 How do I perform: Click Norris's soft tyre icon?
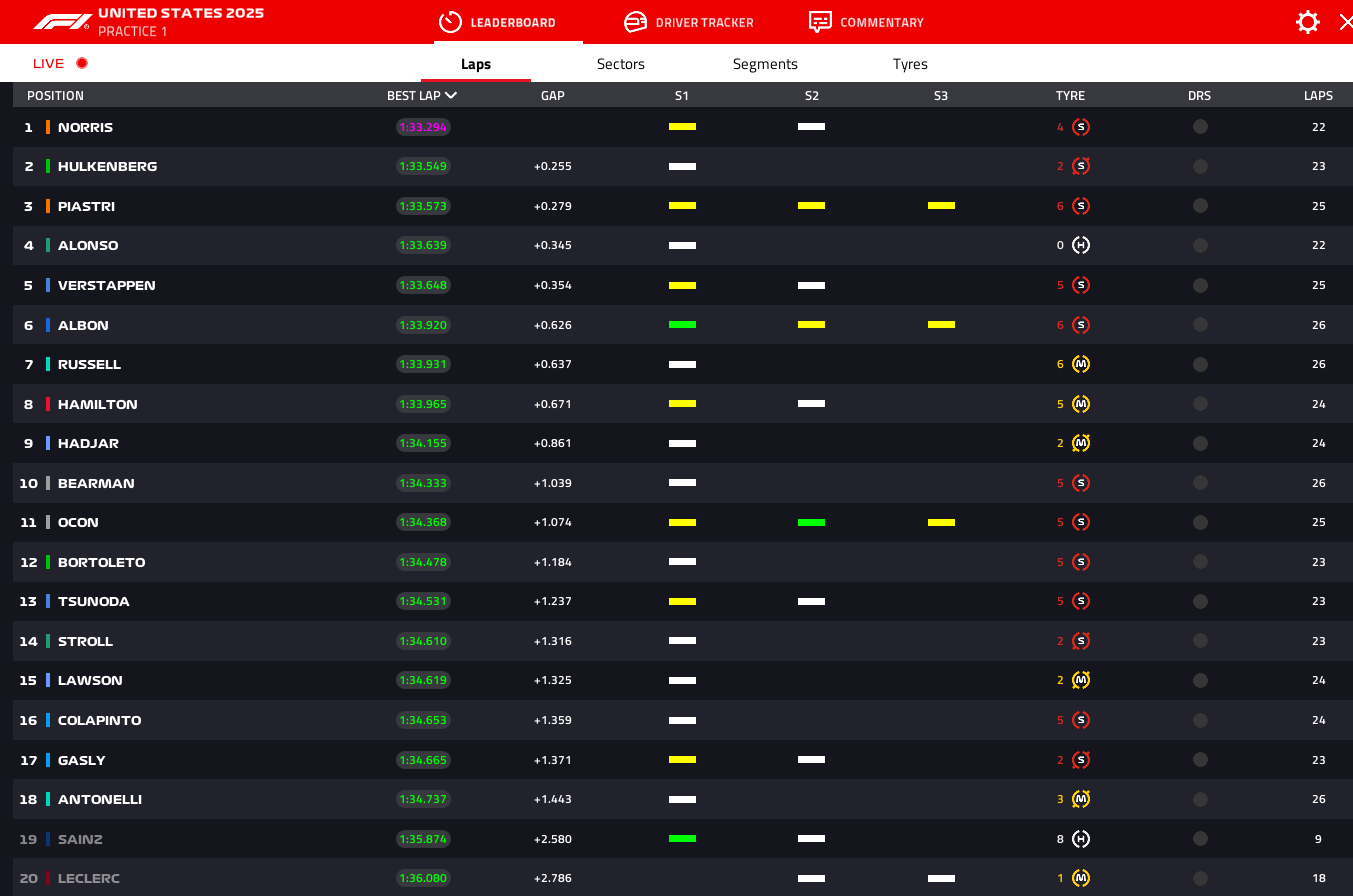(x=1080, y=127)
